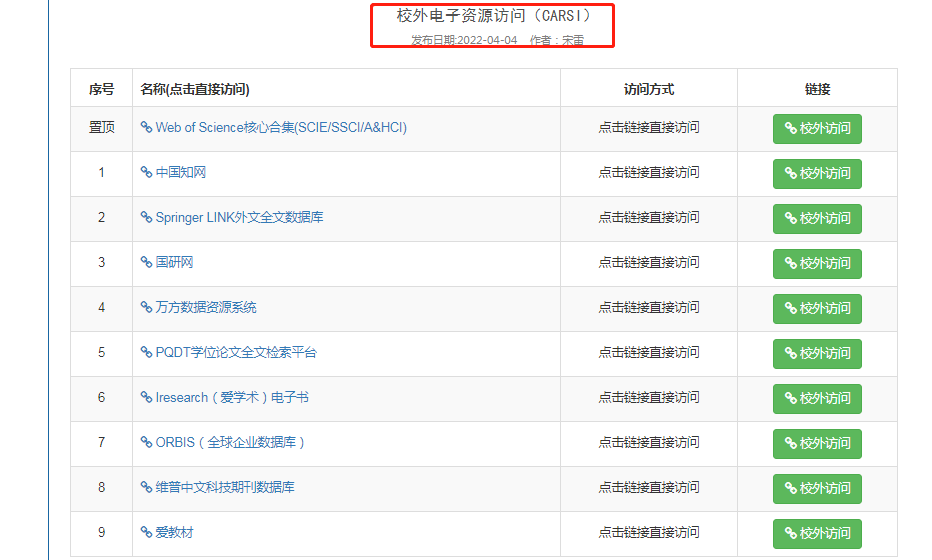Viewport: 932px width, 560px height.
Task: Click 校外访问 button for 维普中文科技期刊
Action: coord(817,489)
